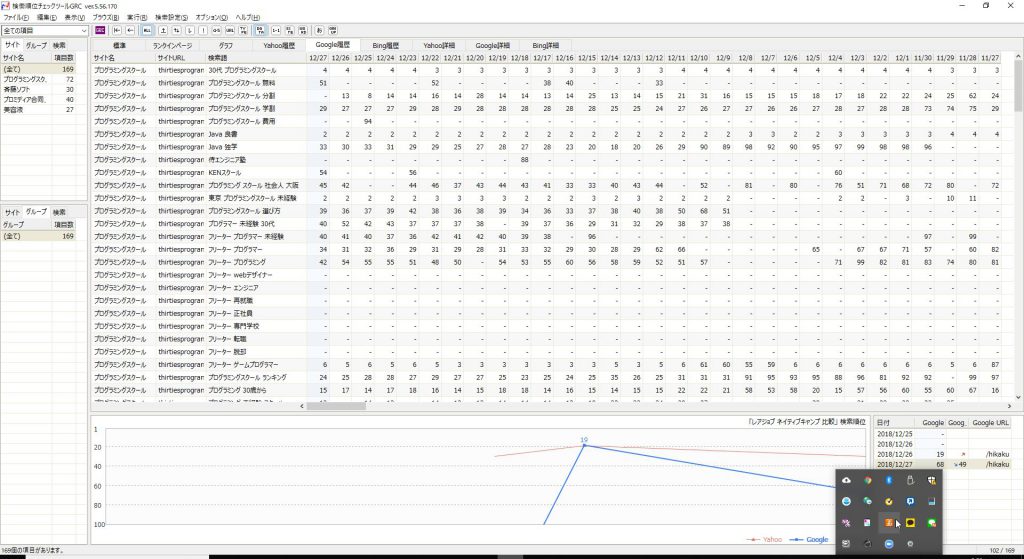
Task: Click the お toolbar icon
Action: [319, 30]
